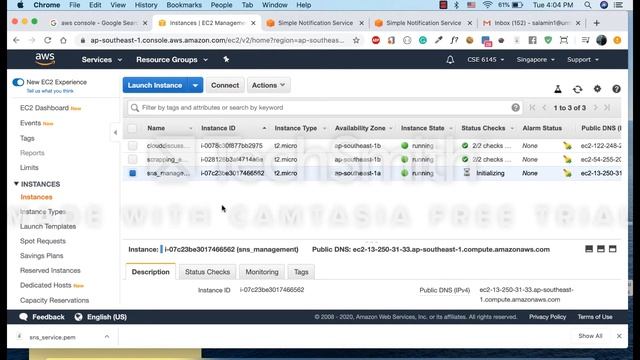Open the Feedback speech bubble icon

click(24, 317)
